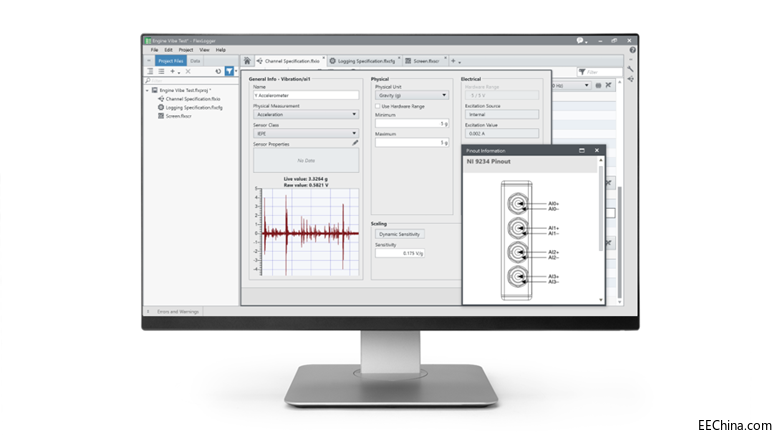This screenshot has height=438, width=780.
Task: Maximize the Pinout Information window
Action: [x=582, y=150]
